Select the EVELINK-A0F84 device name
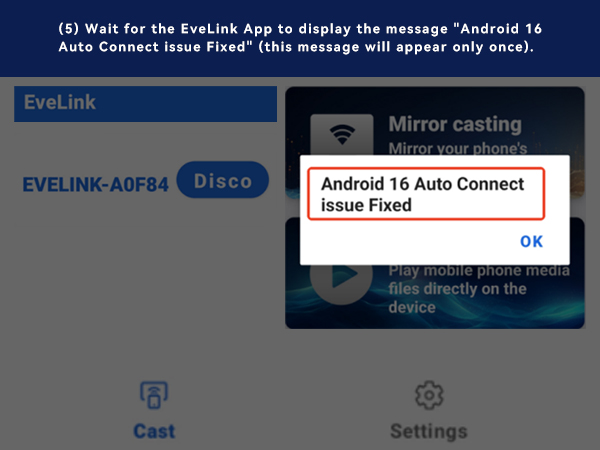This screenshot has height=450, width=600. click(96, 184)
